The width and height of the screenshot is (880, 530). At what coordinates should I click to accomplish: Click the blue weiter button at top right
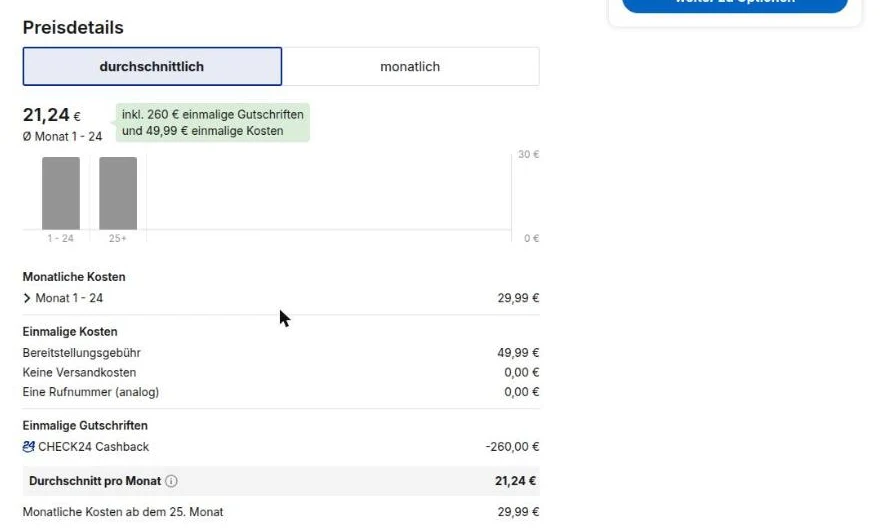tap(735, 3)
